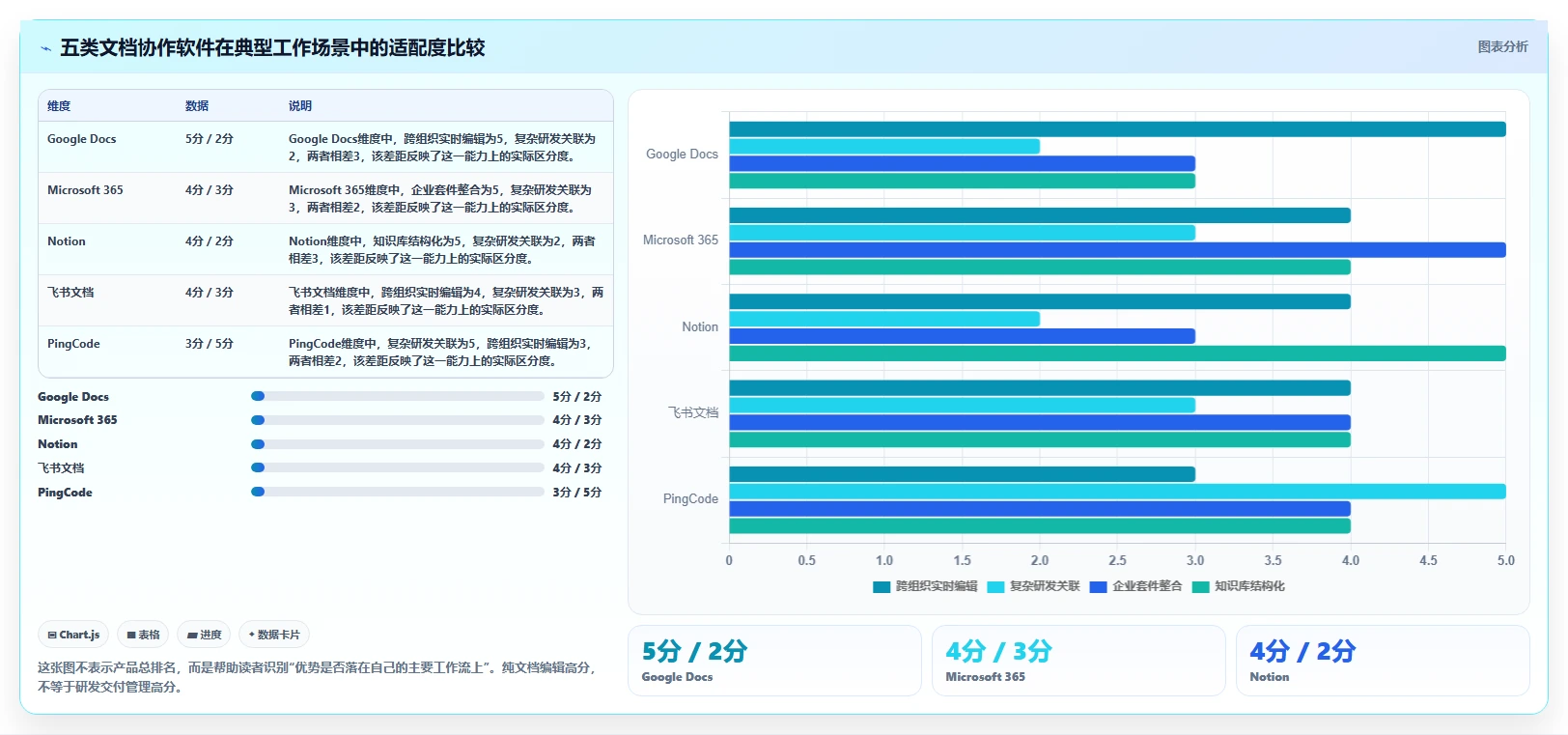1568x735 pixels.
Task: Click the Microsoft 365 progress bar
Action: pyautogui.click(x=397, y=420)
